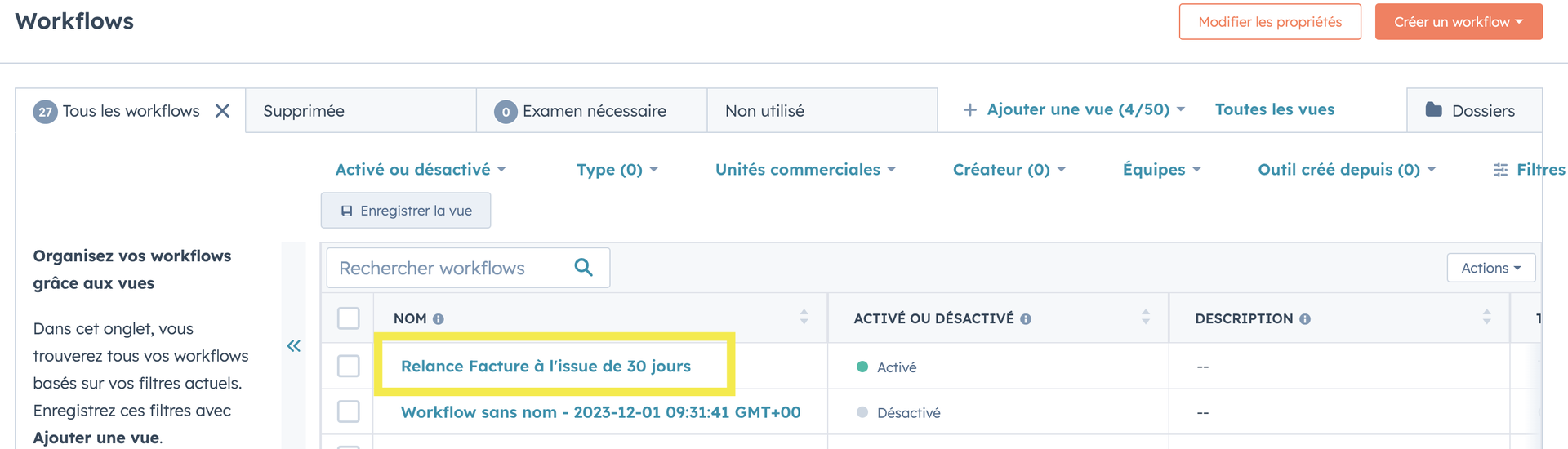This screenshot has height=449, width=1568.
Task: Click the Workflows page heading
Action: click(74, 21)
